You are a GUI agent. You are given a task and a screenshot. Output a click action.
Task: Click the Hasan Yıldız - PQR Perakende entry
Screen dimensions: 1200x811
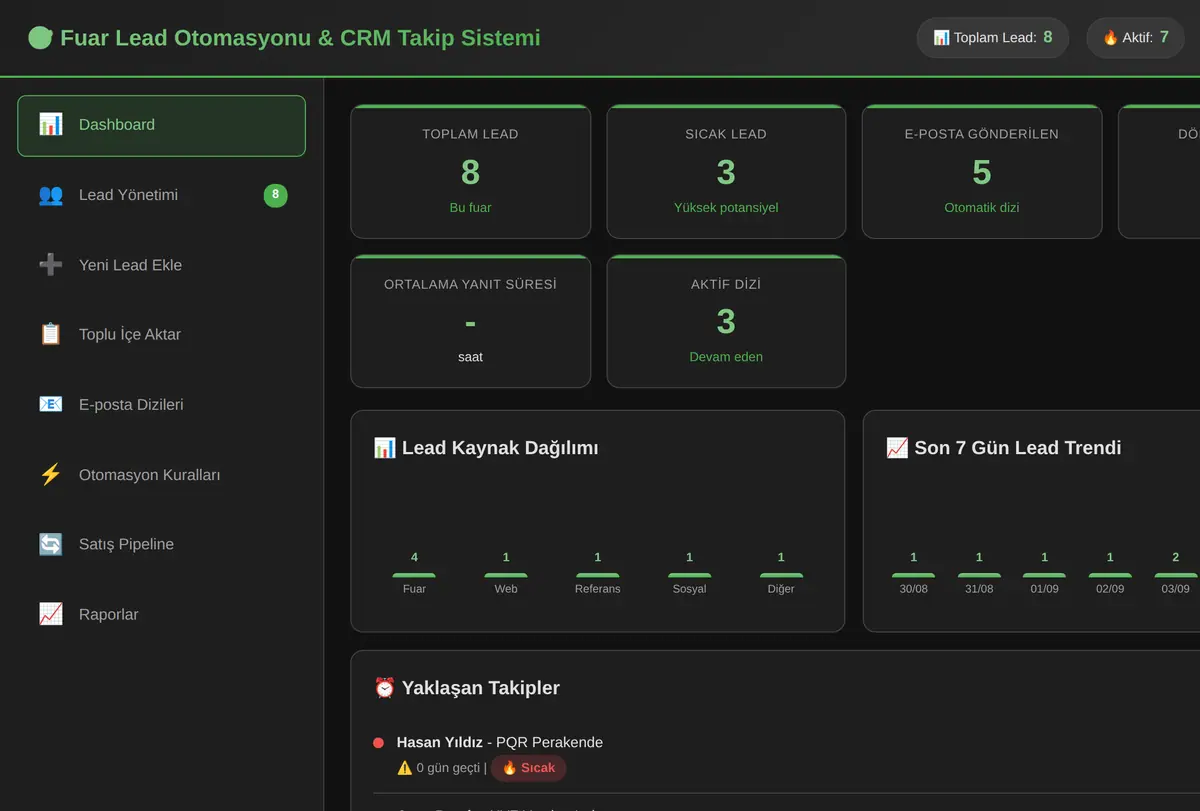pyautogui.click(x=500, y=742)
